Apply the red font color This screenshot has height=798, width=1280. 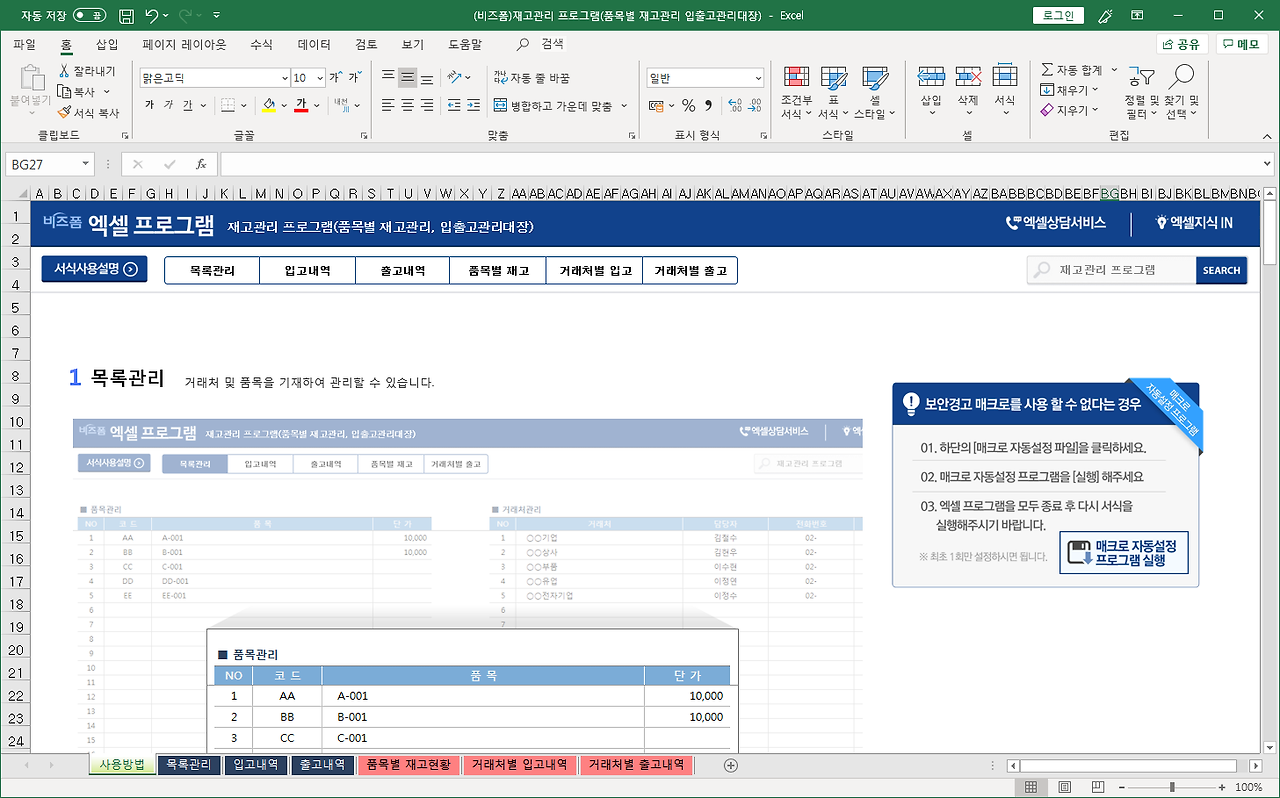click(x=301, y=105)
